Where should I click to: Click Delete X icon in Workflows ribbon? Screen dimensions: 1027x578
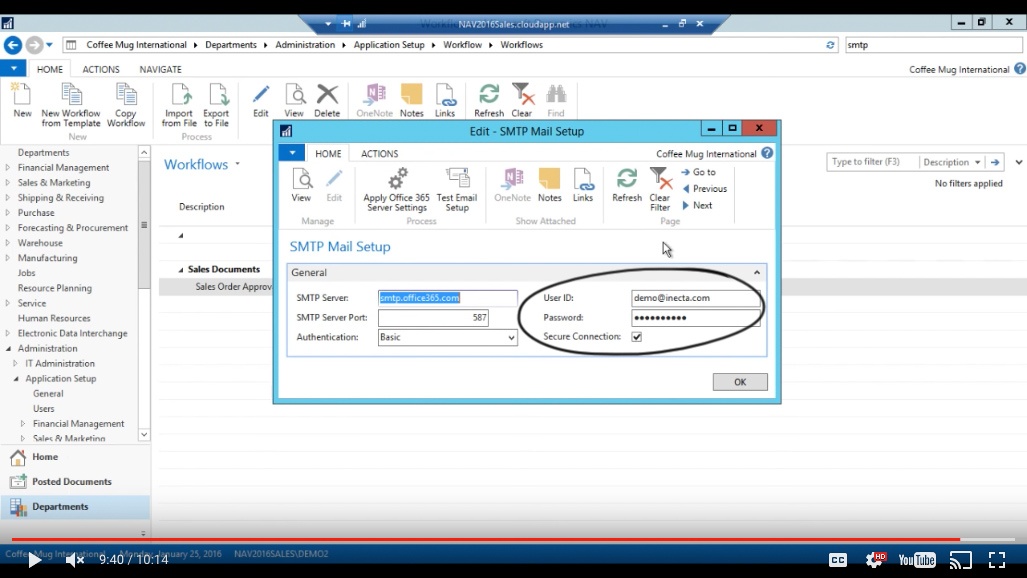(x=327, y=100)
